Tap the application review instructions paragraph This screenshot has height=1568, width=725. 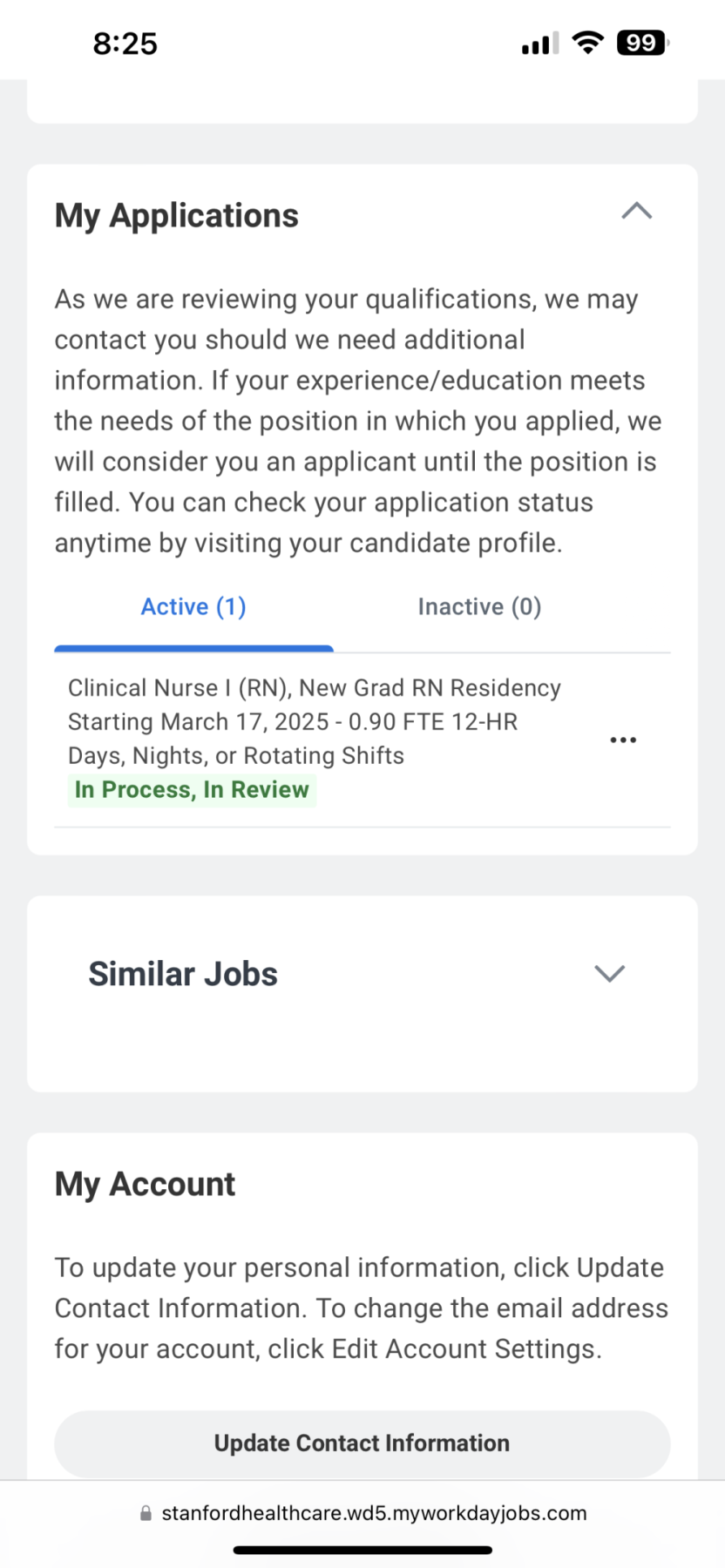(357, 421)
